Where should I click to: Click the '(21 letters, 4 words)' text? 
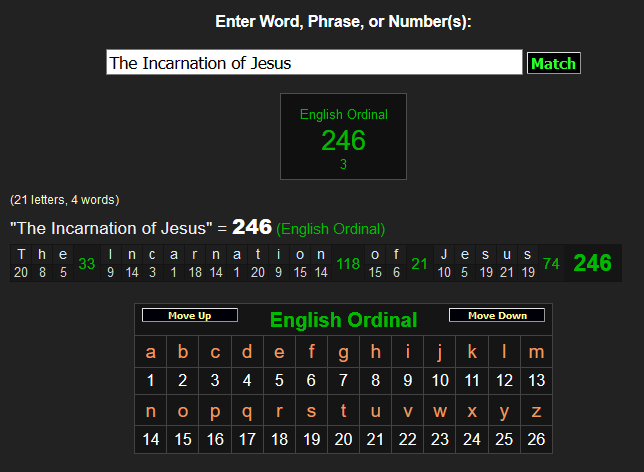[x=64, y=199]
